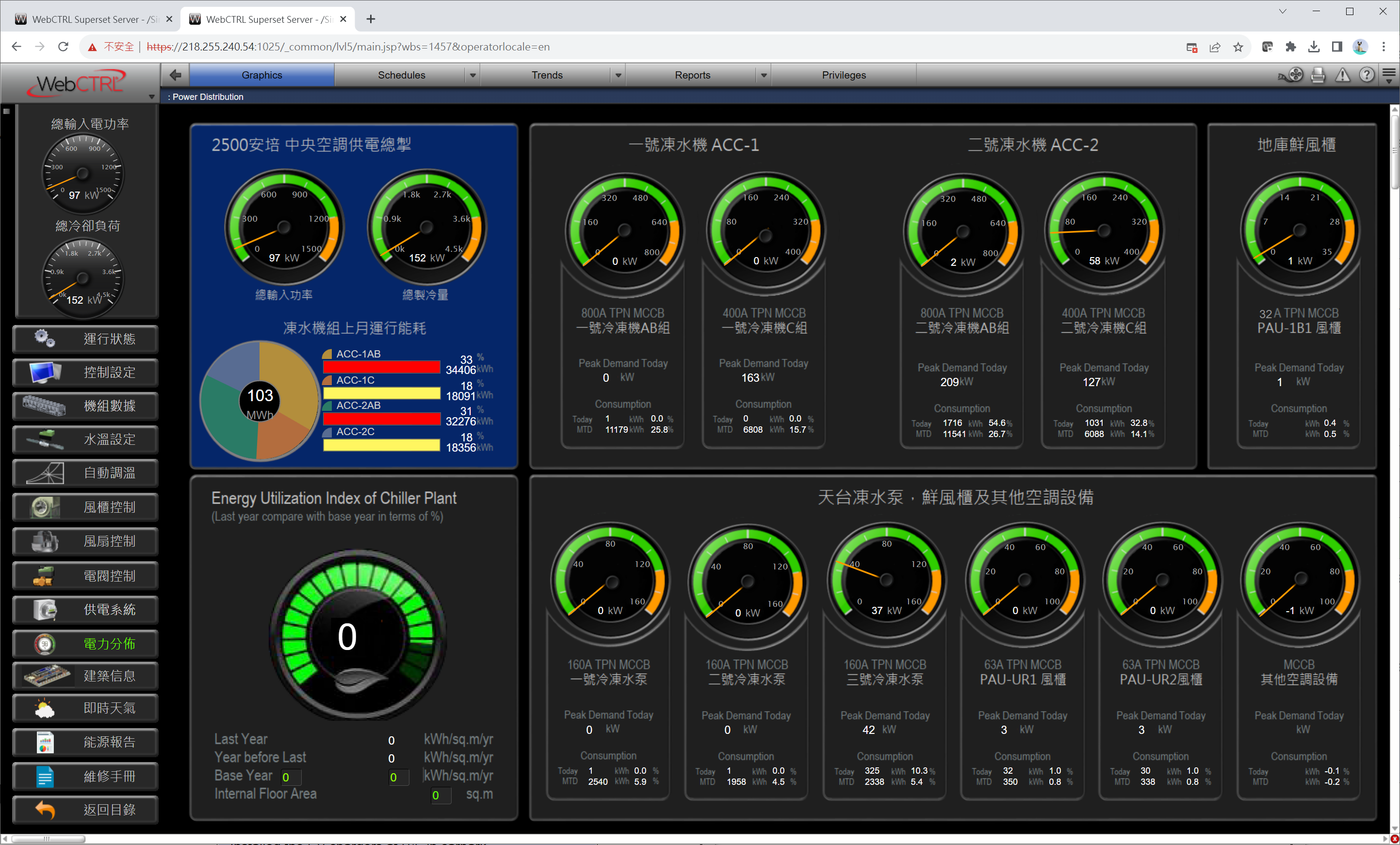Open the Privileges tab
This screenshot has width=1400, height=845.
(844, 75)
